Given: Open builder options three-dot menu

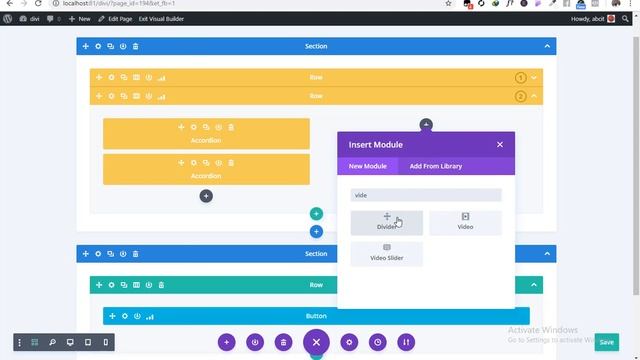Looking at the screenshot, I should [19, 342].
